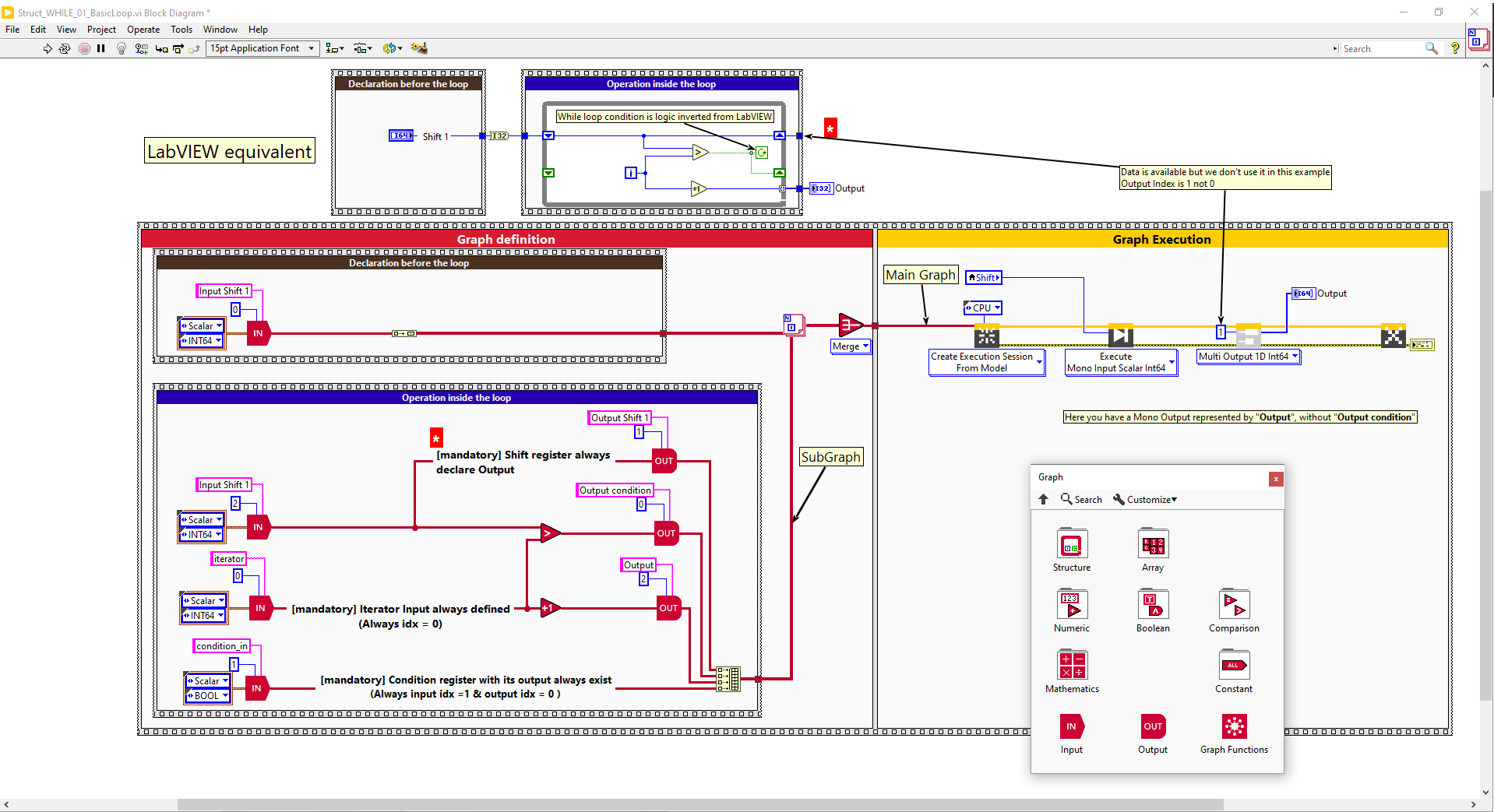Open the Help menu
Image resolution: width=1494 pixels, height=812 pixels.
tap(258, 30)
